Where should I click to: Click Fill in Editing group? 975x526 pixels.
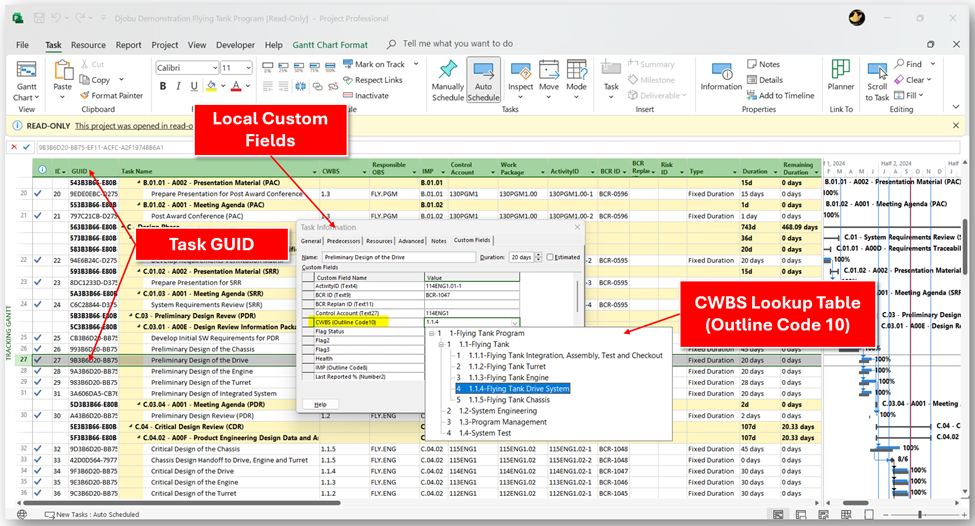click(x=908, y=95)
